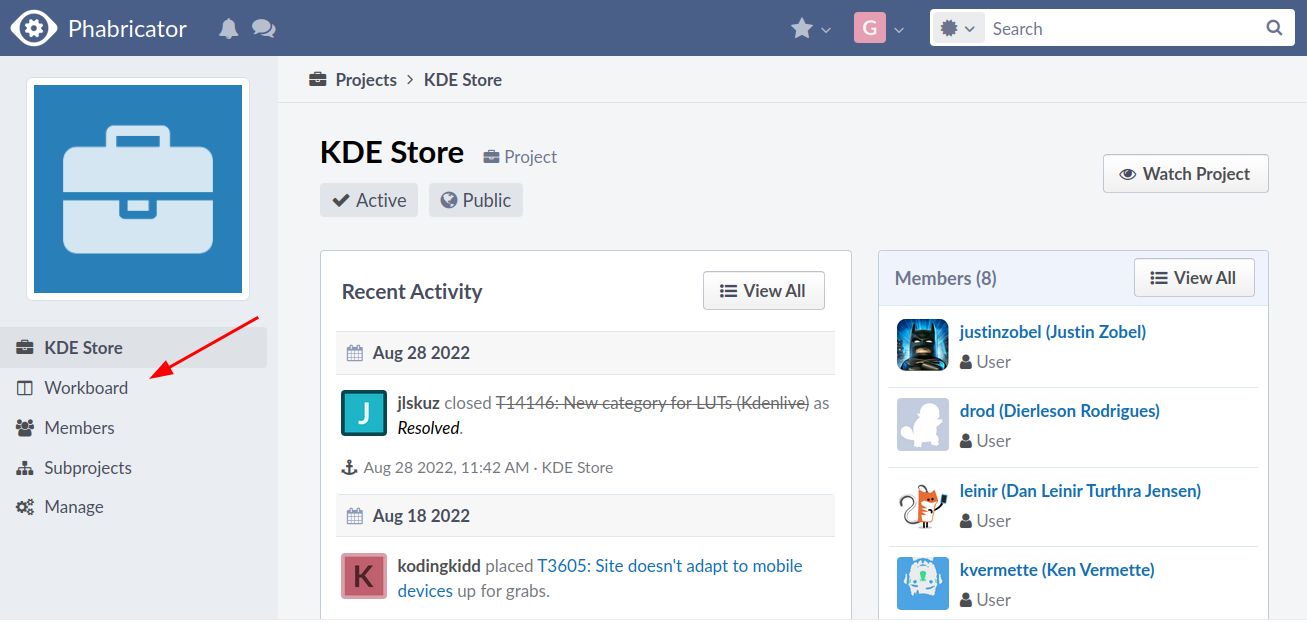The width and height of the screenshot is (1307, 622).
Task: Click the KDE Store briefcase project image
Action: [x=138, y=189]
